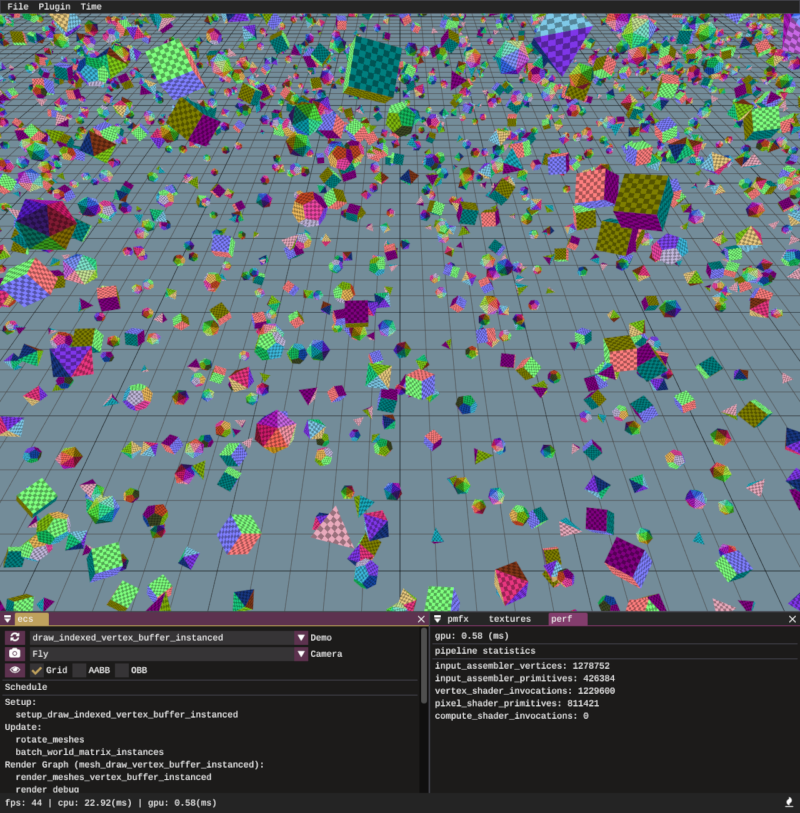Viewport: 800px width, 813px height.
Task: Click the refresh demo icon
Action: (x=15, y=637)
